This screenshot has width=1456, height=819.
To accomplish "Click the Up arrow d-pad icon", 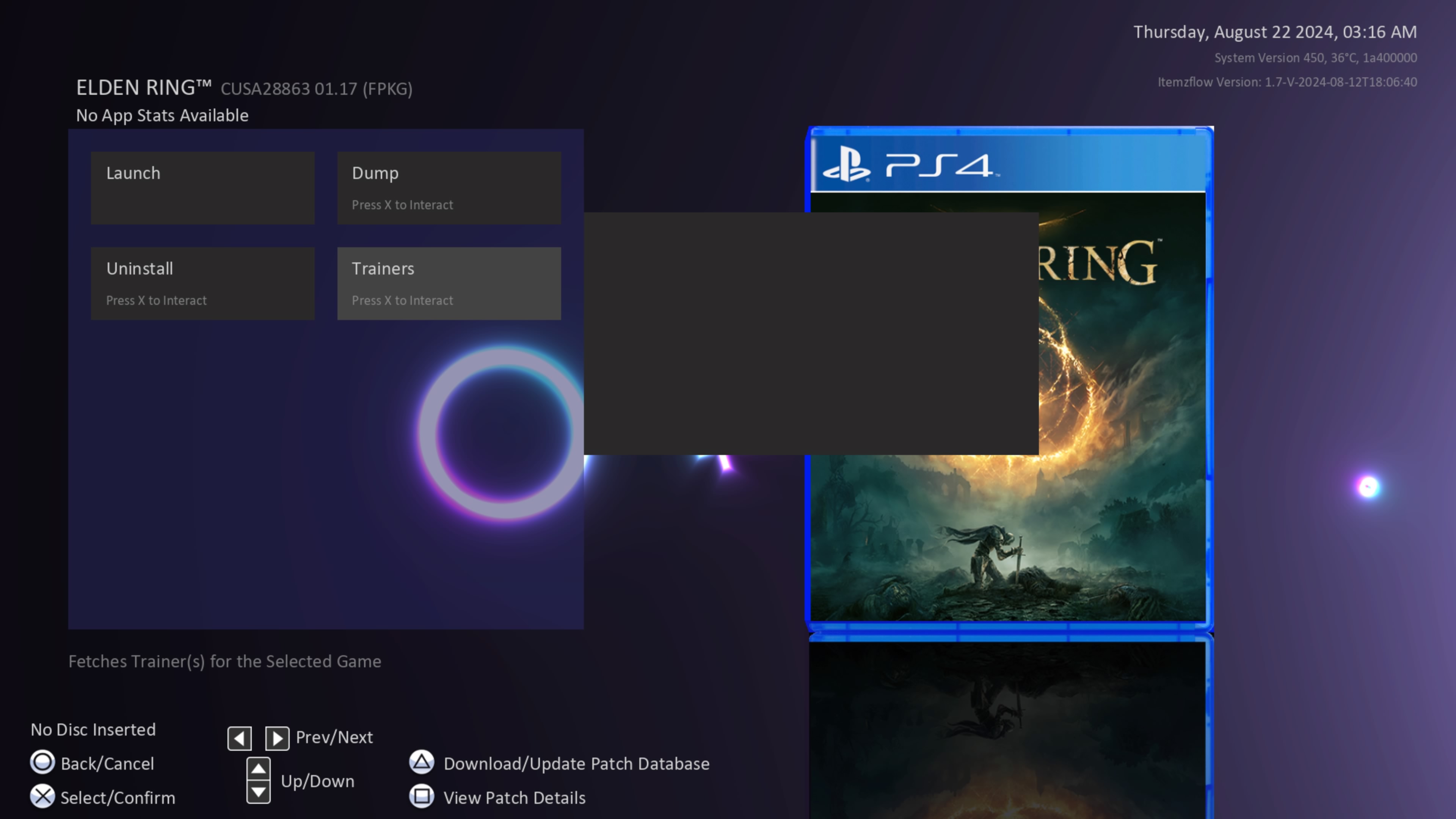I will [258, 768].
